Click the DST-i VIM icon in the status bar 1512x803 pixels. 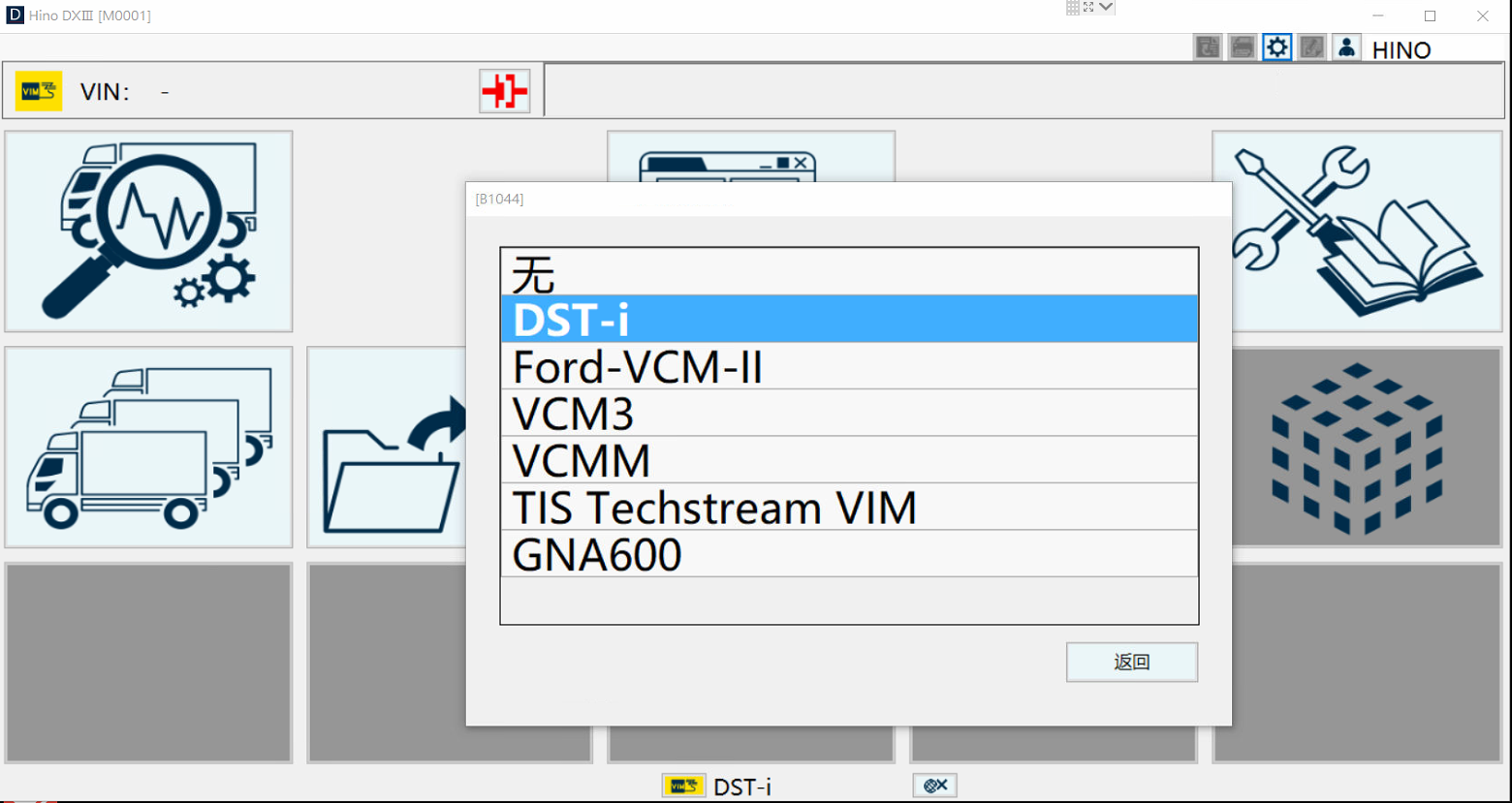682,785
